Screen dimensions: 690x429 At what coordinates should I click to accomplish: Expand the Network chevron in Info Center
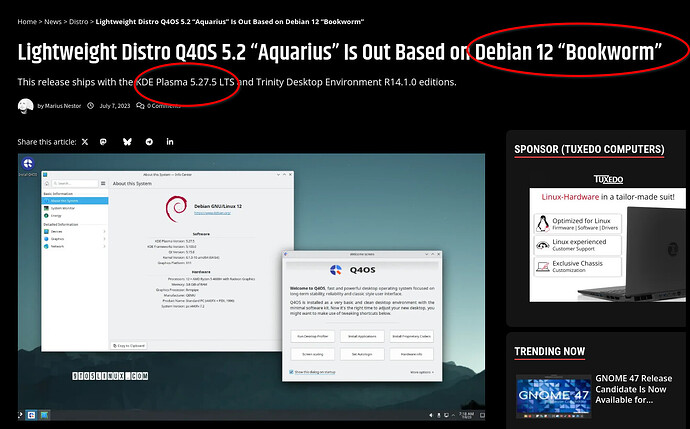tap(104, 246)
